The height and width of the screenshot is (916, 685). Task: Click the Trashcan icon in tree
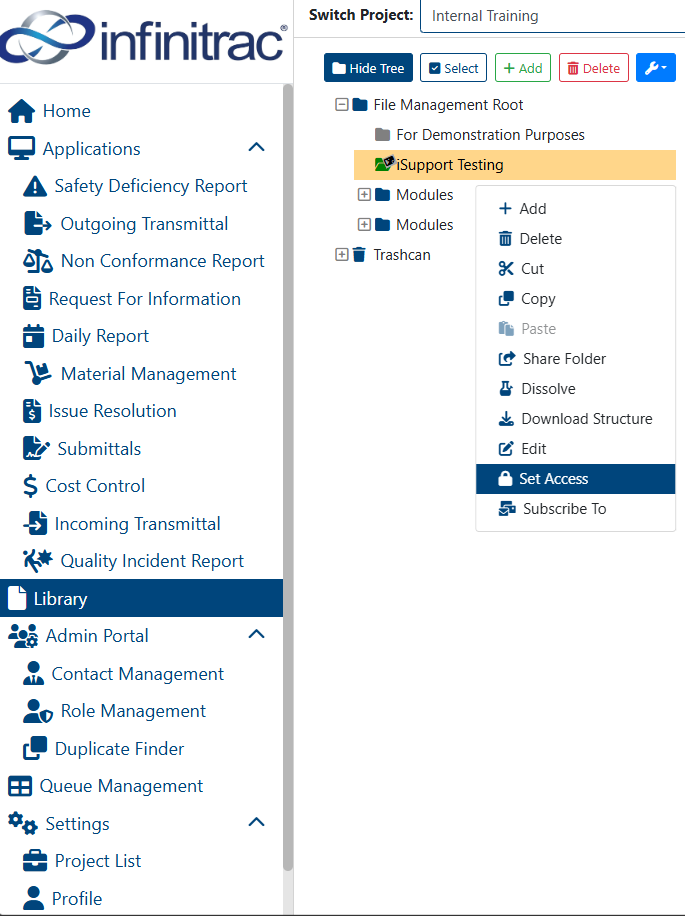(359, 255)
